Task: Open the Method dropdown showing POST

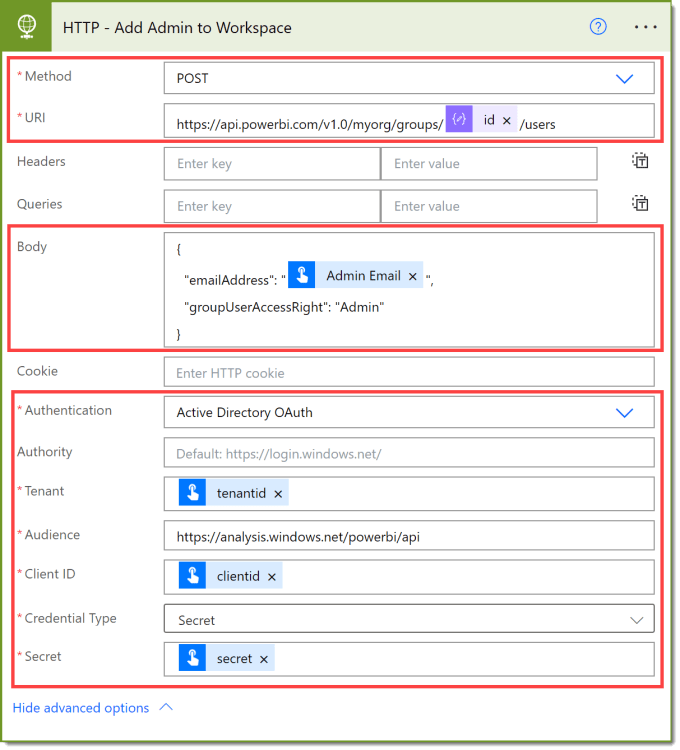Action: coord(409,78)
